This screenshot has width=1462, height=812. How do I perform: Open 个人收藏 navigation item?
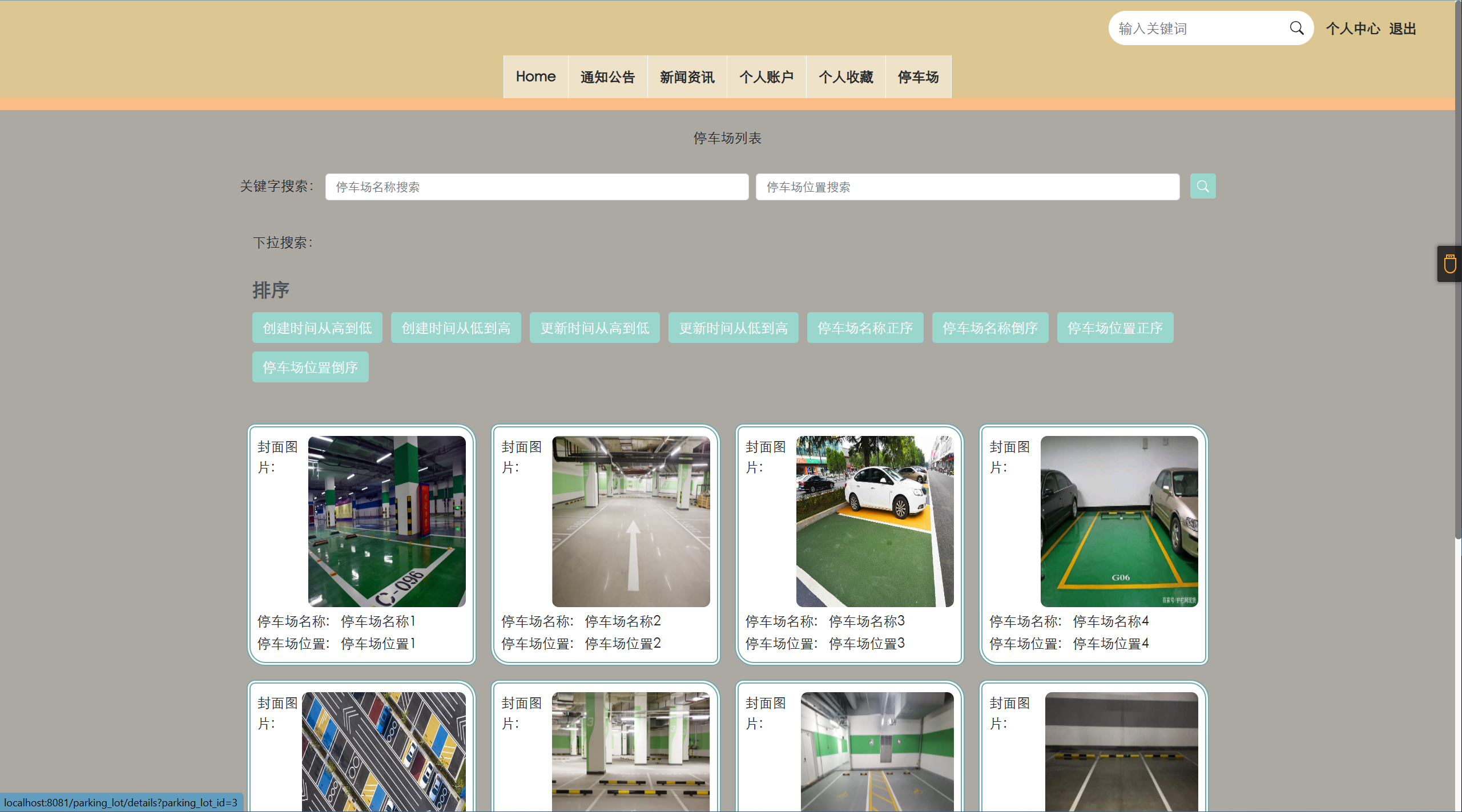[845, 77]
